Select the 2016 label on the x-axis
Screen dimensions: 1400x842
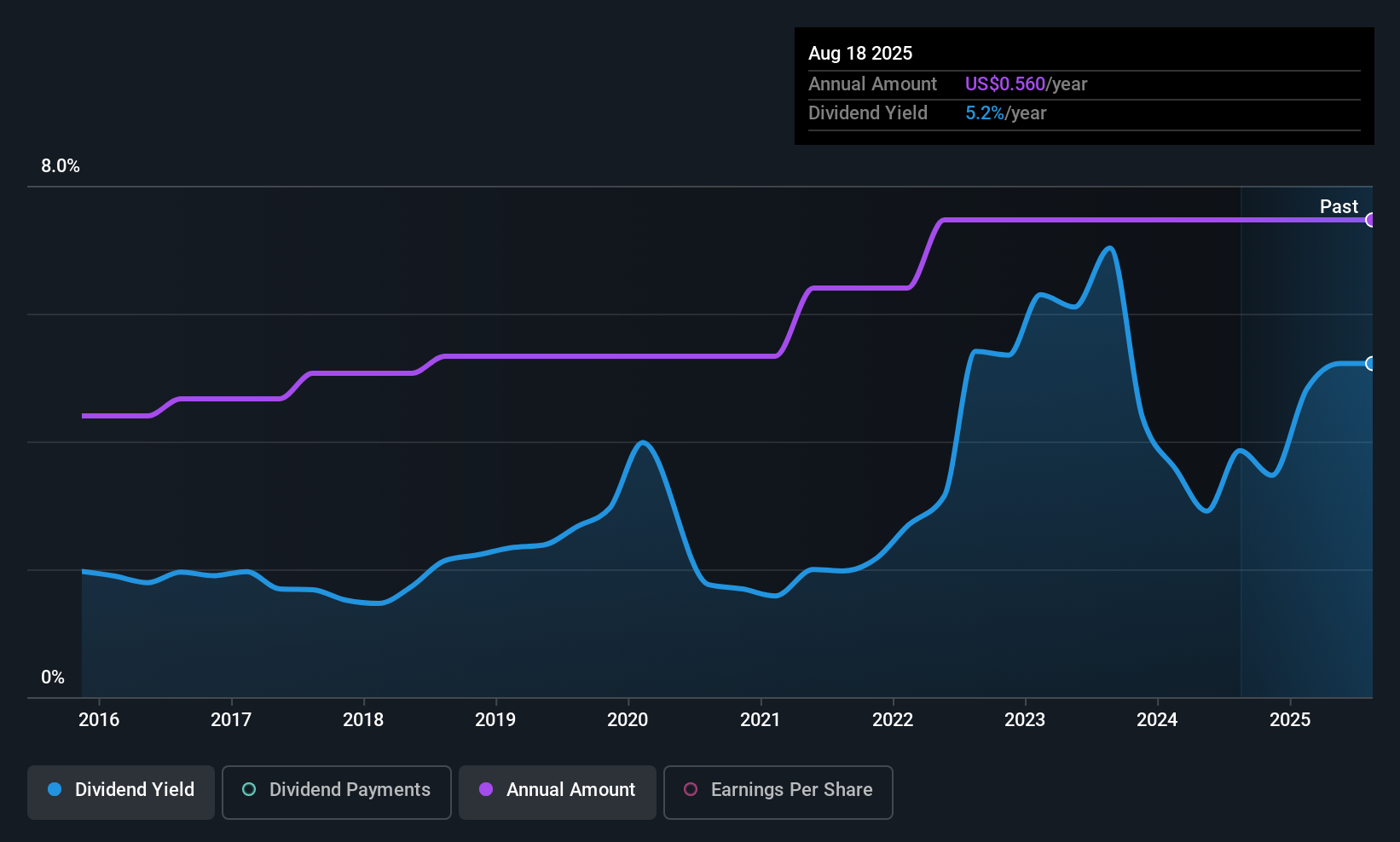coord(99,720)
